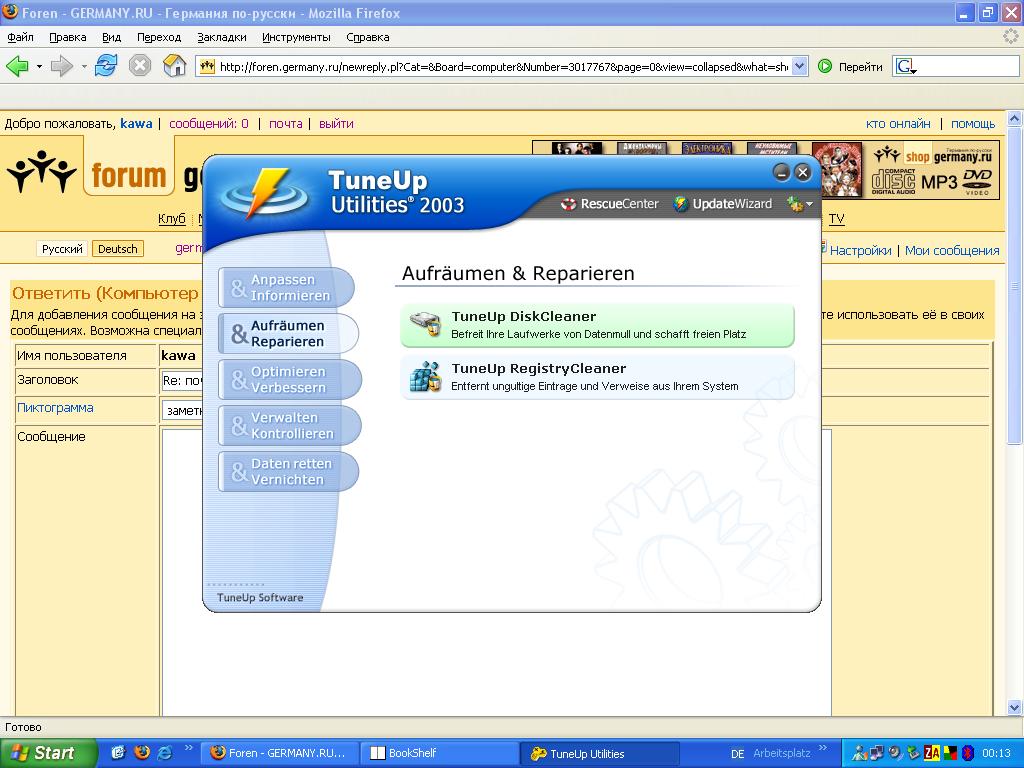This screenshot has height=768, width=1024.
Task: Click the DE language bar indicator
Action: [x=737, y=754]
